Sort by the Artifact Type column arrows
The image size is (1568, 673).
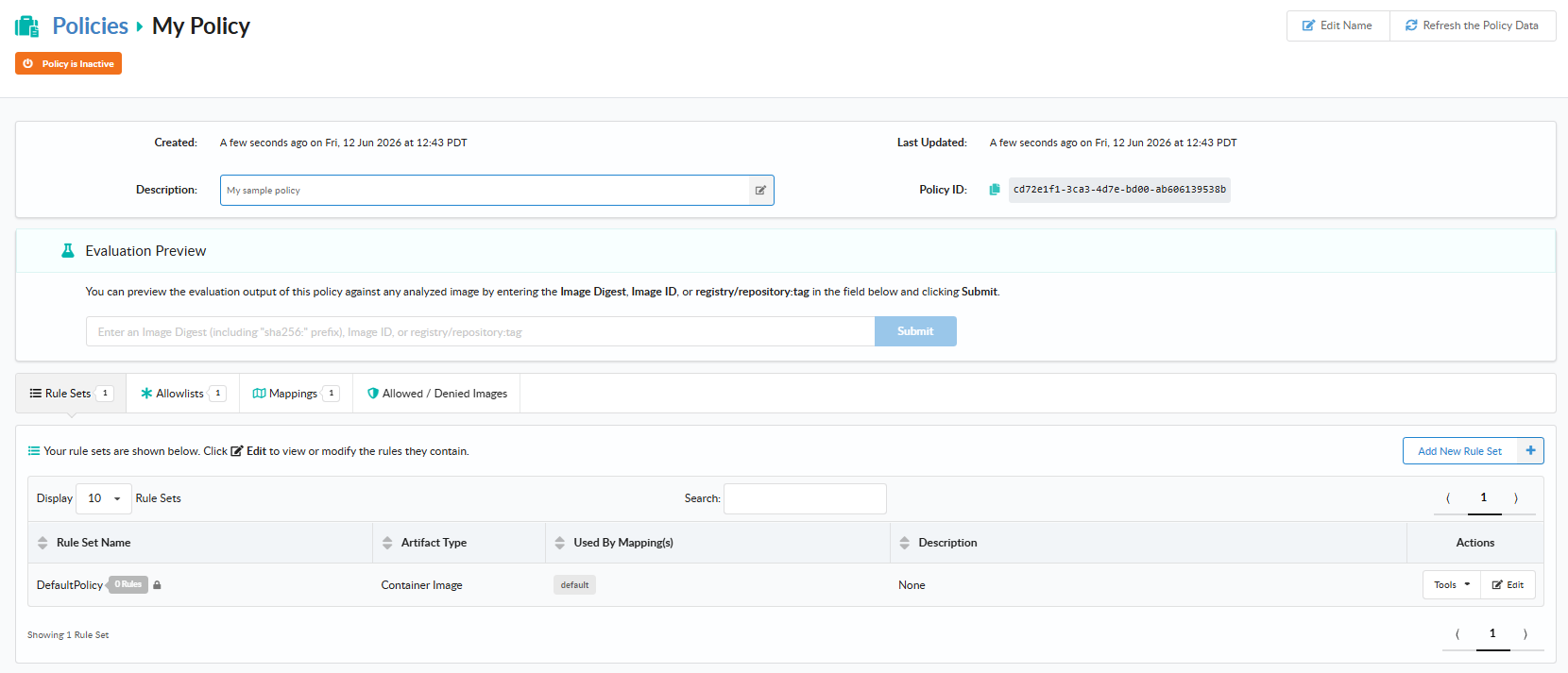387,543
